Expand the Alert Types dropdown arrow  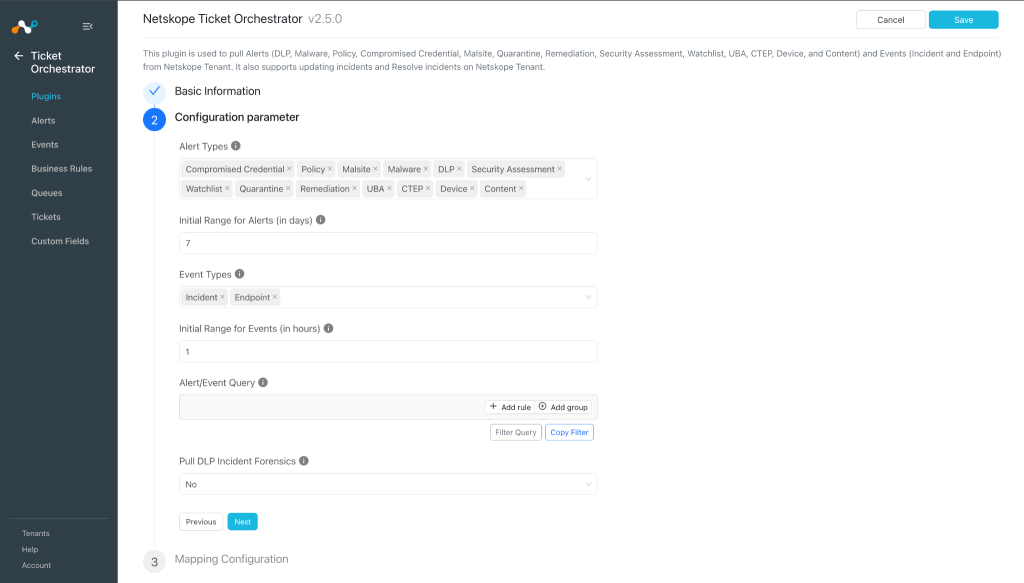588,179
